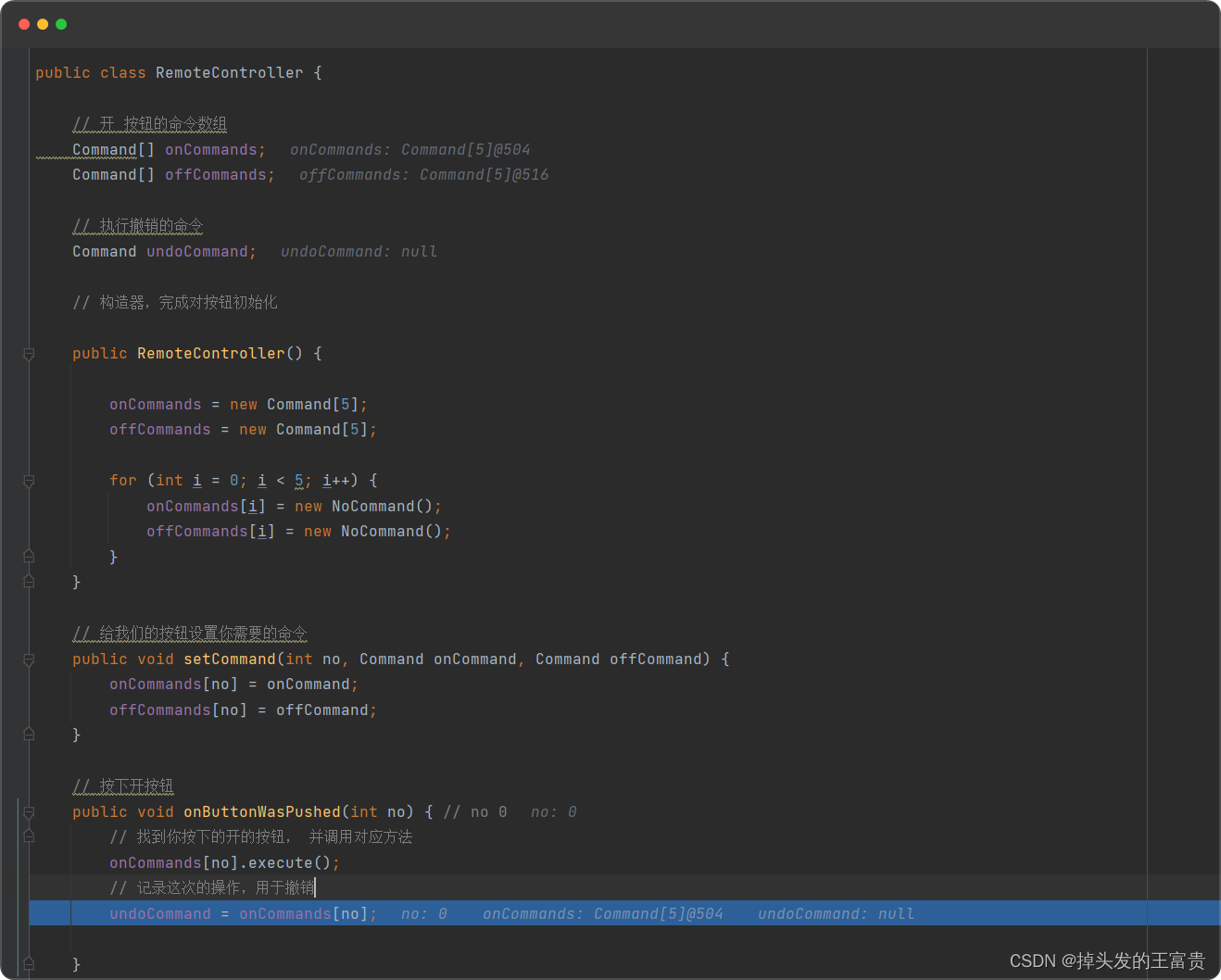This screenshot has height=980, width=1221.
Task: Click the comment '// 找到你按下的开的按钮， 并调用对应方法'
Action: (261, 837)
